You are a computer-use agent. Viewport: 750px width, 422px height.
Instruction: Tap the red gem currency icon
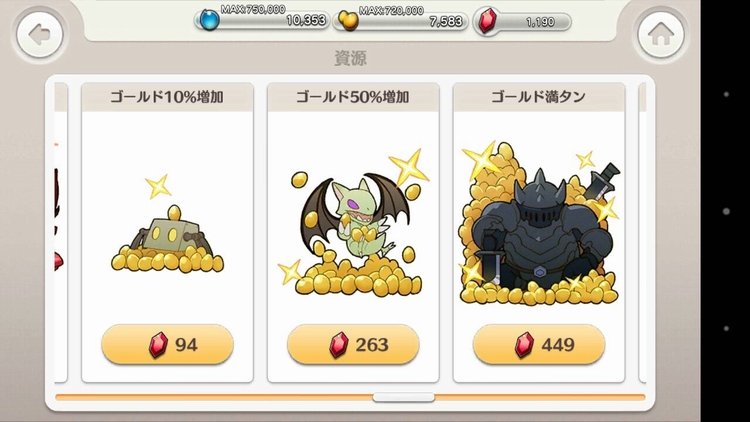[x=487, y=22]
